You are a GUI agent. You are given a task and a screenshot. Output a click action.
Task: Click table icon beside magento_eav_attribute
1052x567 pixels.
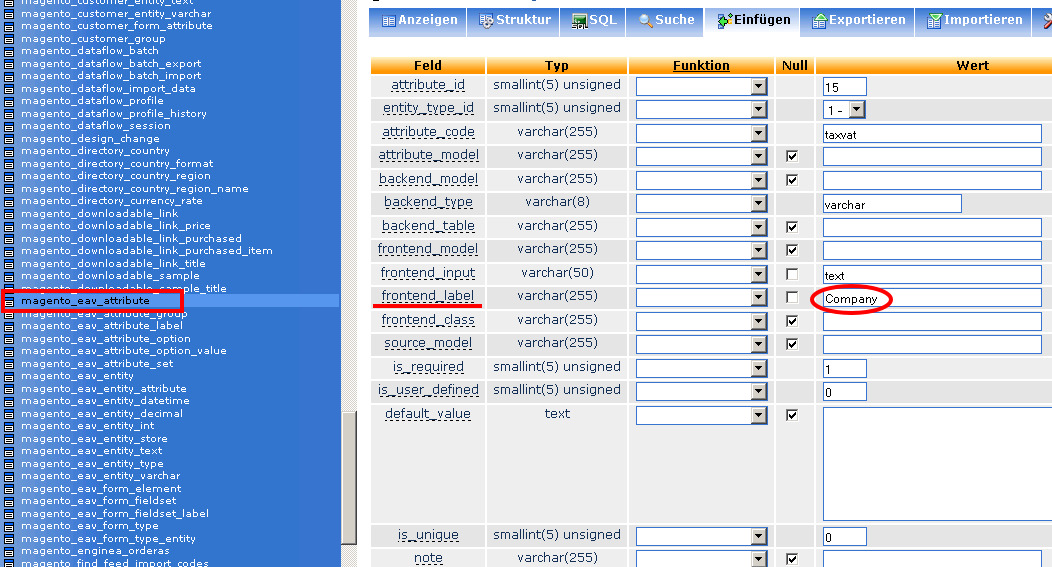(9, 302)
